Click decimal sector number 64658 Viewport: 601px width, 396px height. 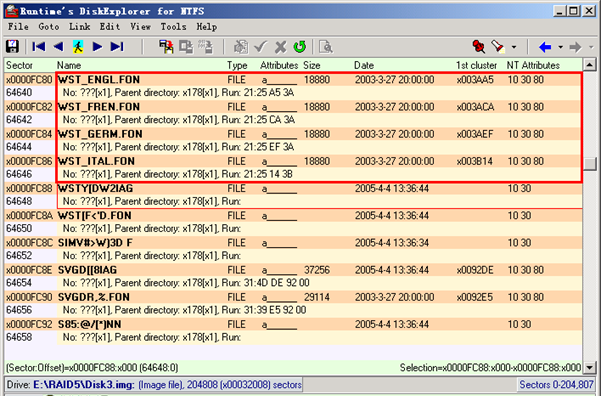(19, 338)
